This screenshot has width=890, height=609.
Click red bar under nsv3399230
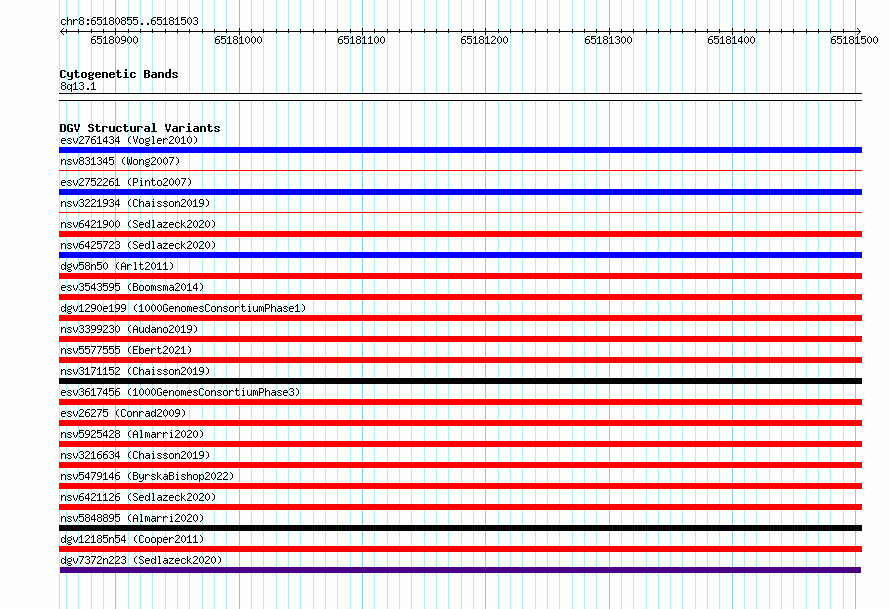pos(460,339)
